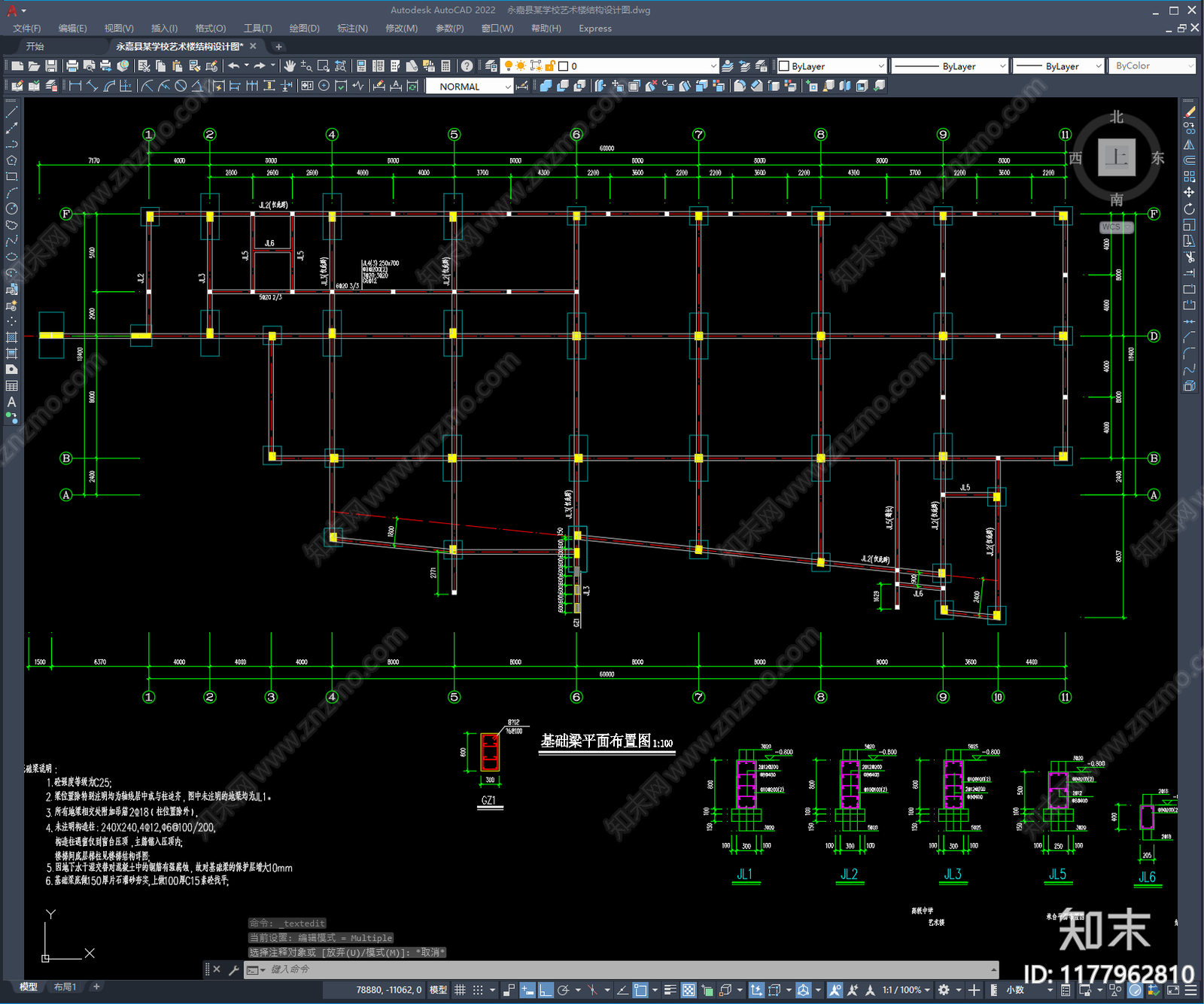Click the Undo arrow icon

234,66
